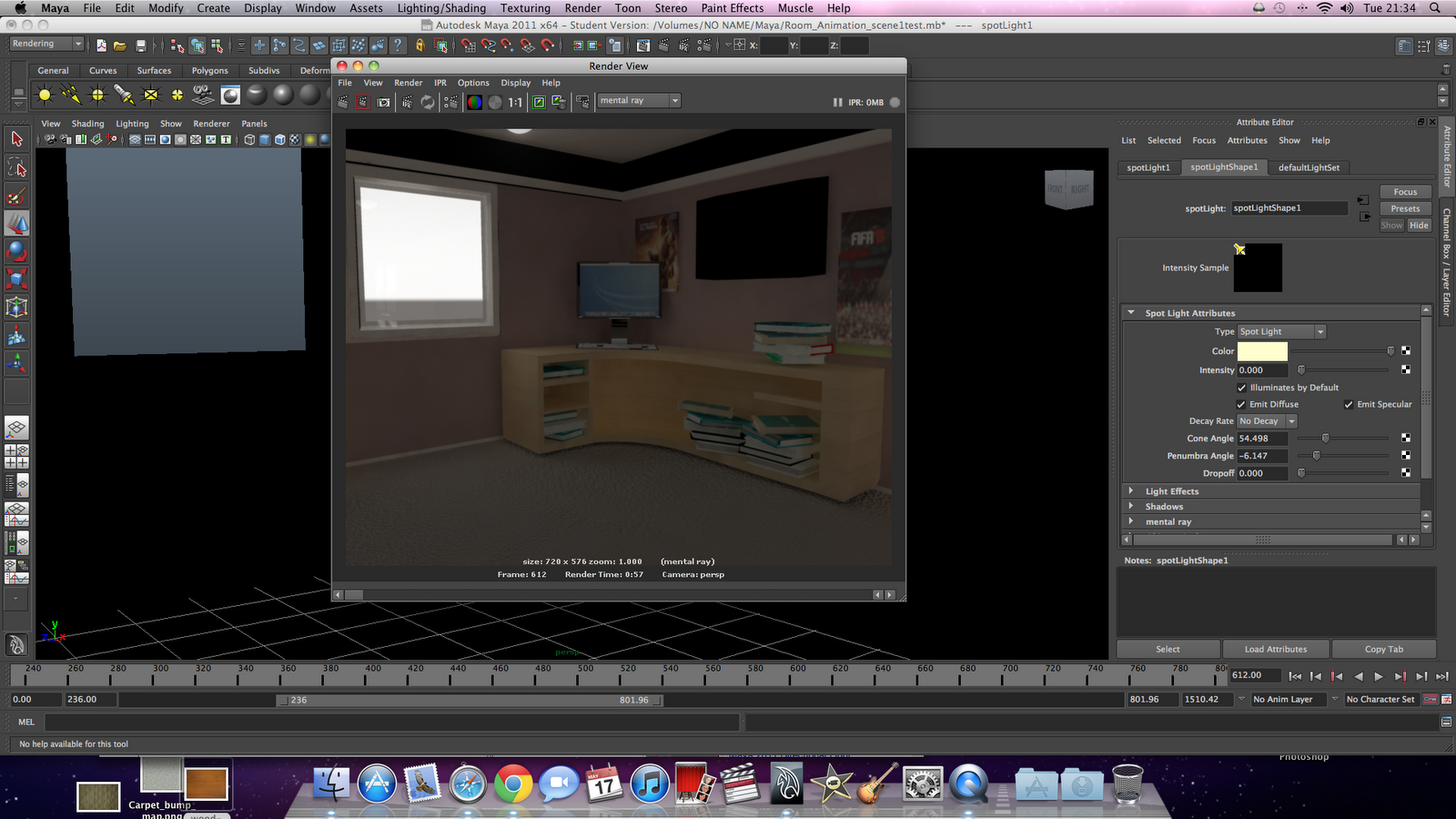Viewport: 1456px width, 819px height.
Task: Open the spotlight Color swatch picker
Action: coord(1264,350)
